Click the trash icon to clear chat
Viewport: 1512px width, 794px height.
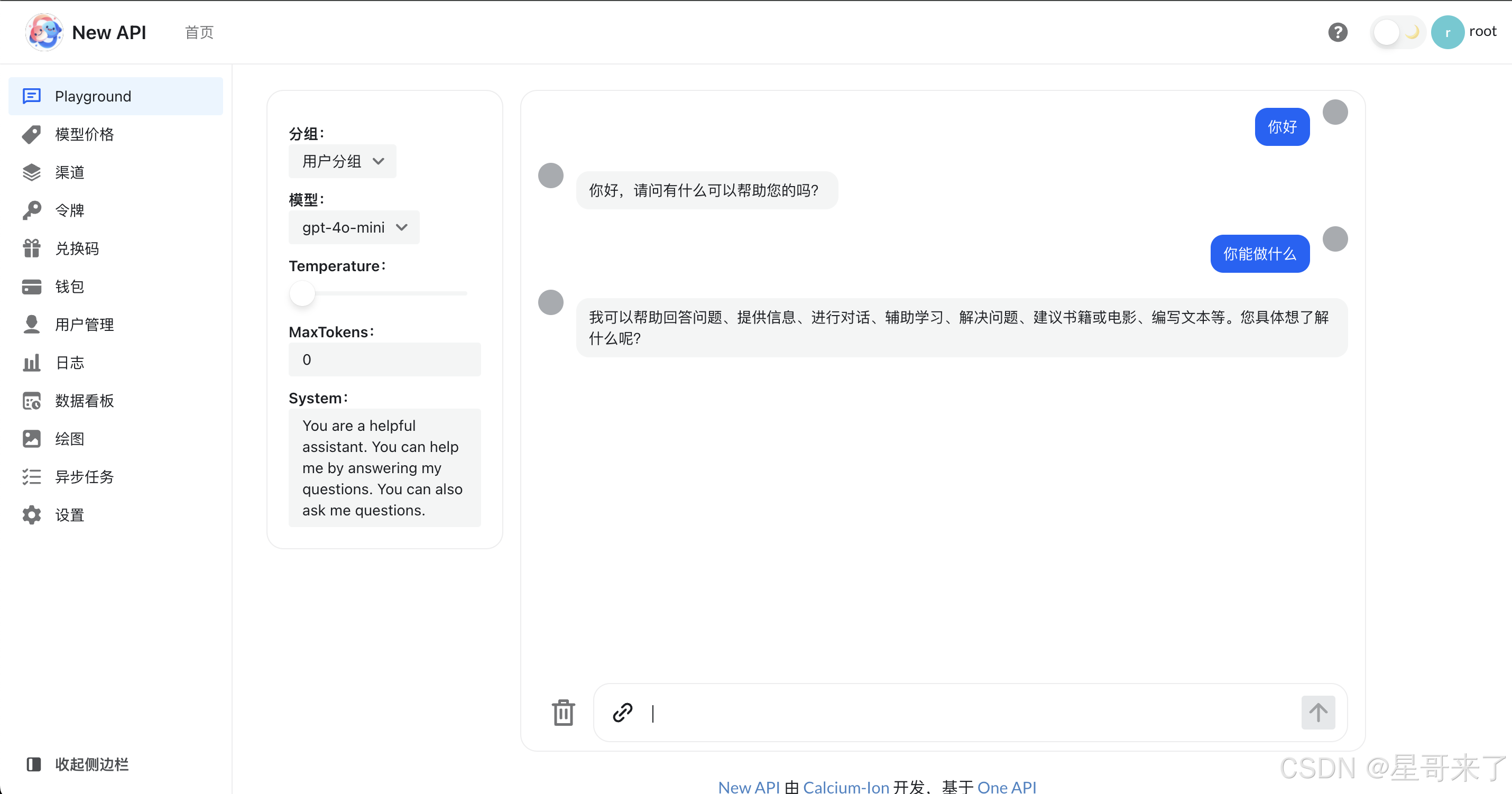[x=563, y=713]
